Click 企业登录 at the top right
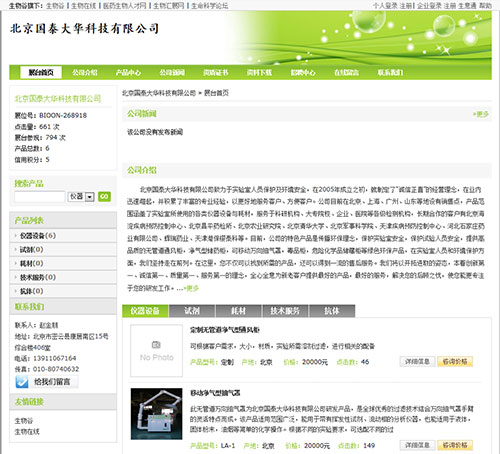The width and height of the screenshot is (500, 454). (x=429, y=6)
